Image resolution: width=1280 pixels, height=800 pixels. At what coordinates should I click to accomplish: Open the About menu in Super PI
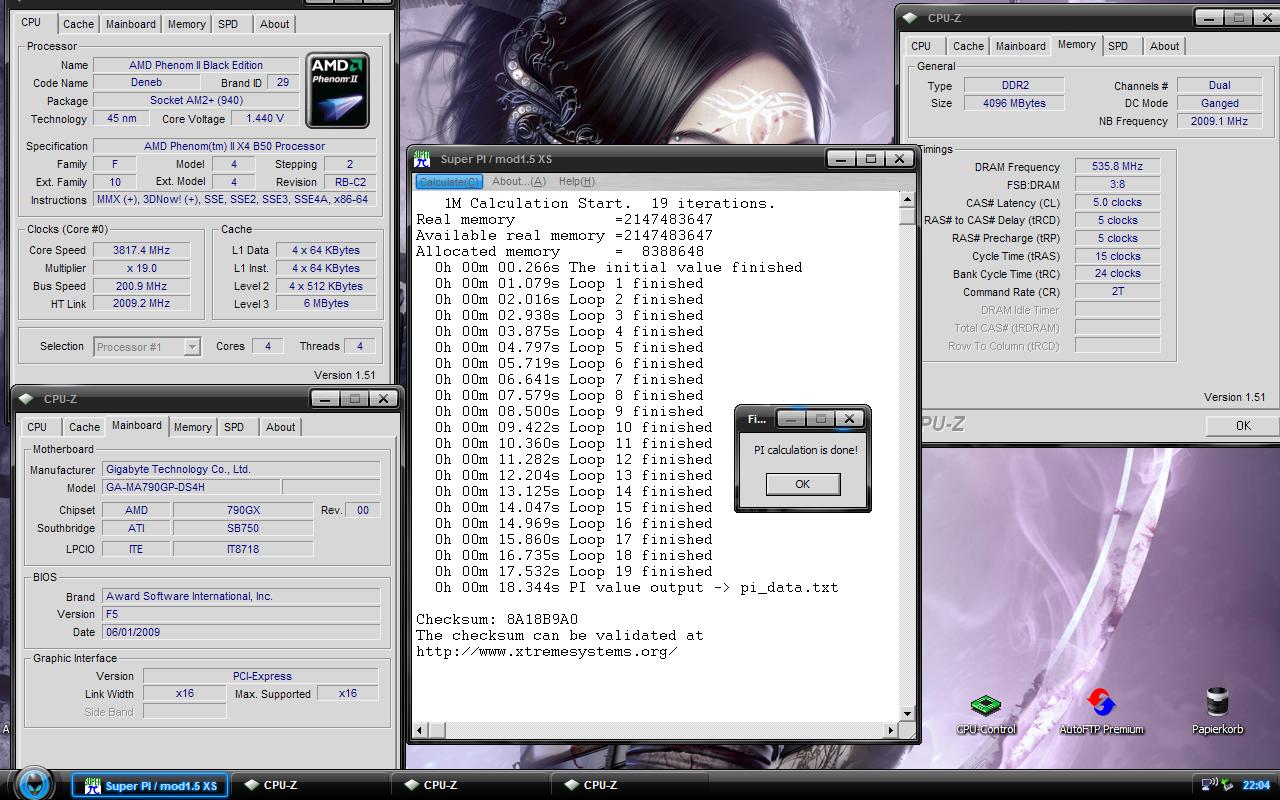click(519, 181)
